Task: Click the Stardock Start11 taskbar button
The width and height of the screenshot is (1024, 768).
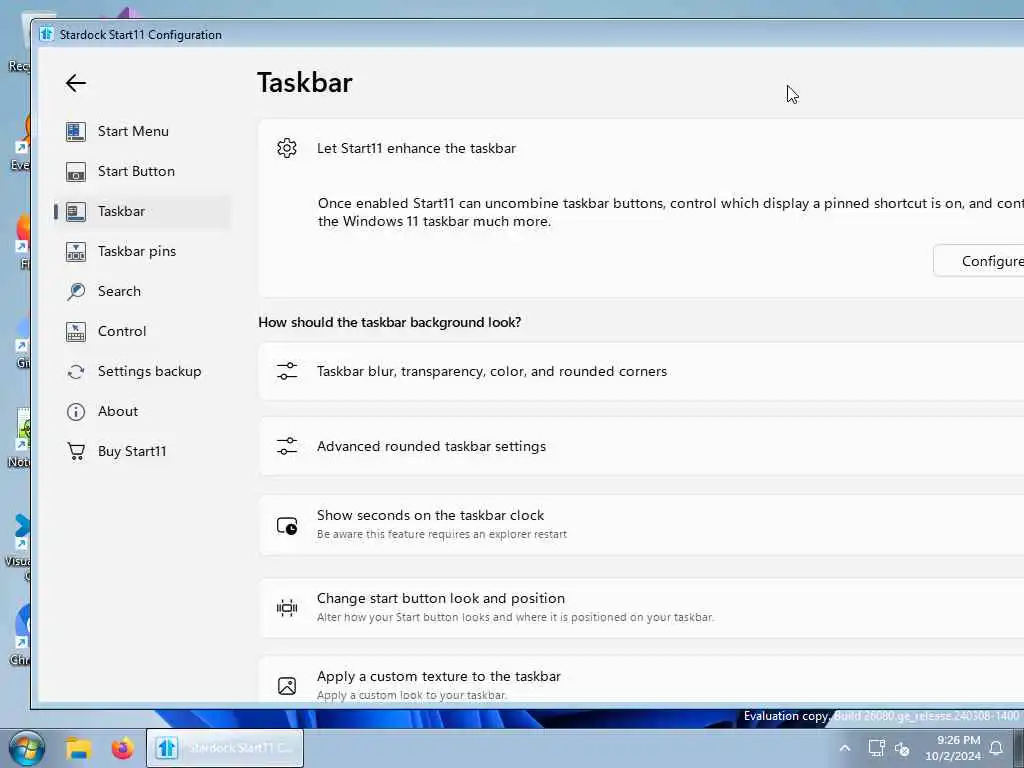Action: [x=225, y=748]
